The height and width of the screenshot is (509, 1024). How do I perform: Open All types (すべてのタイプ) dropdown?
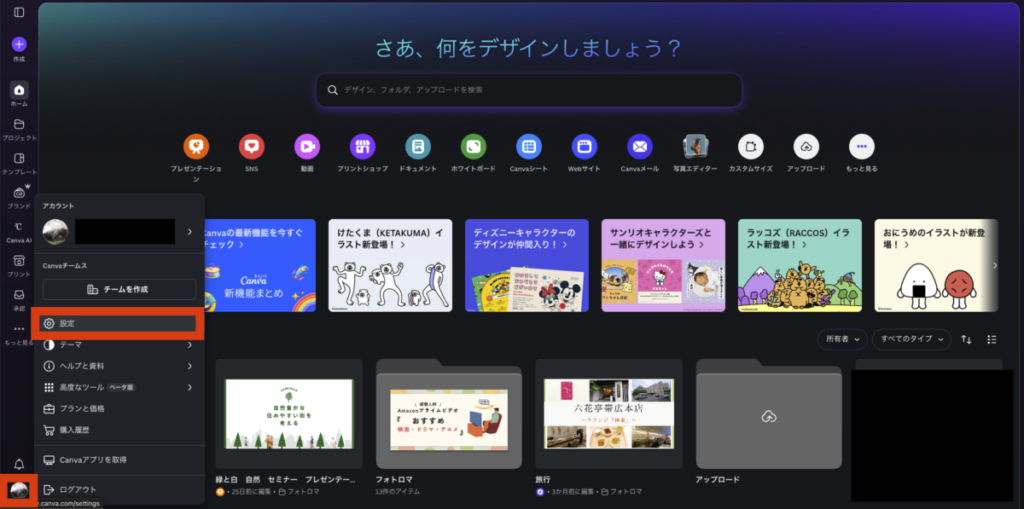pos(912,339)
